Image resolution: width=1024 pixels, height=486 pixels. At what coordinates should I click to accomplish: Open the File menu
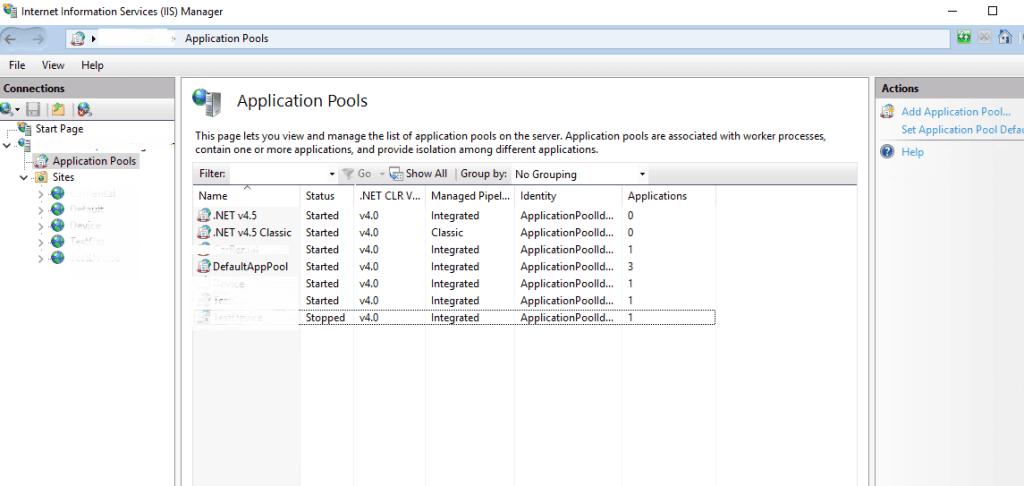coord(17,65)
